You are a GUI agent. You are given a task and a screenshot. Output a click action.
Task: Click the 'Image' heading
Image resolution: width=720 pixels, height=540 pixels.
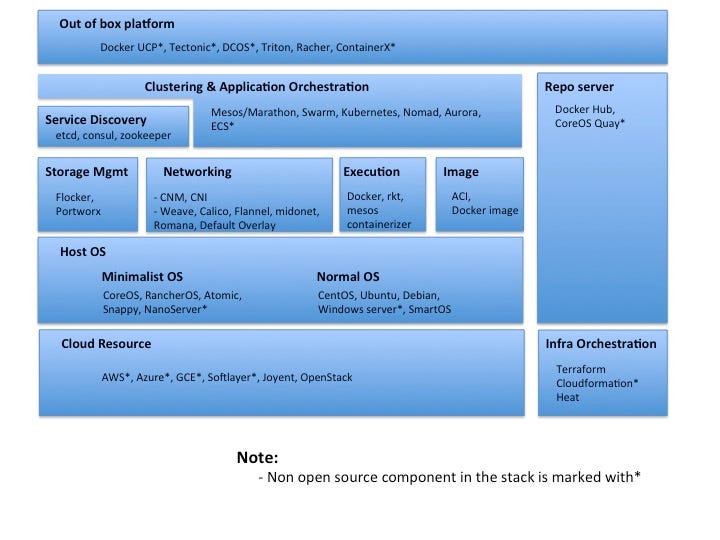461,172
